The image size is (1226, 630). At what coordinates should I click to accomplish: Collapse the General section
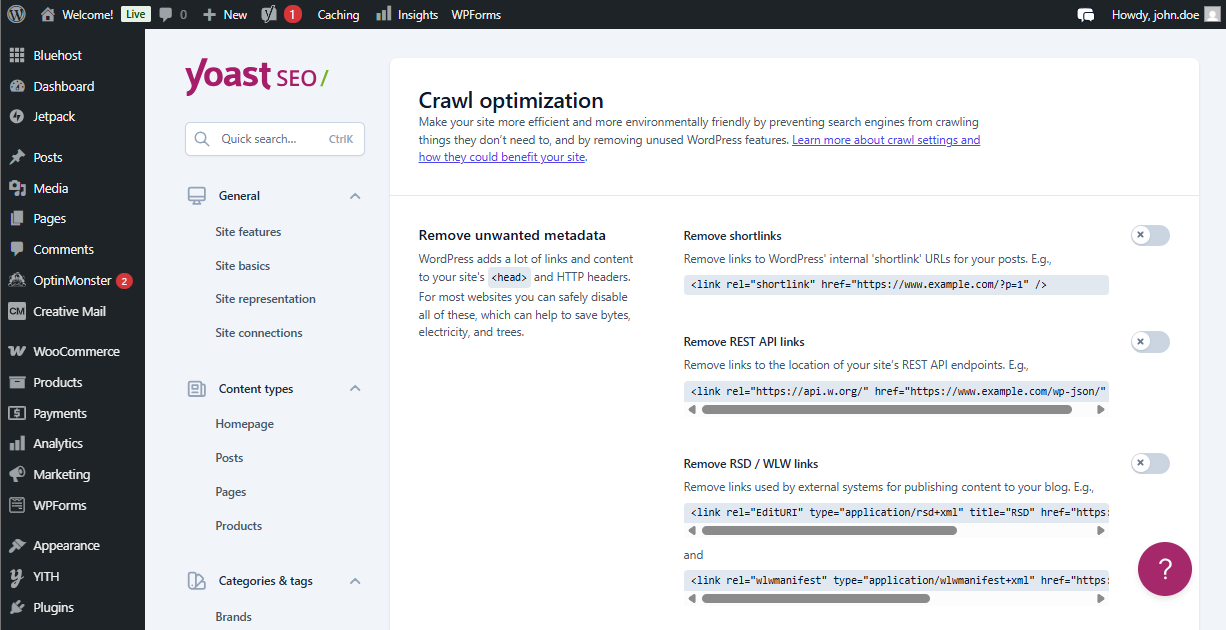(x=354, y=196)
